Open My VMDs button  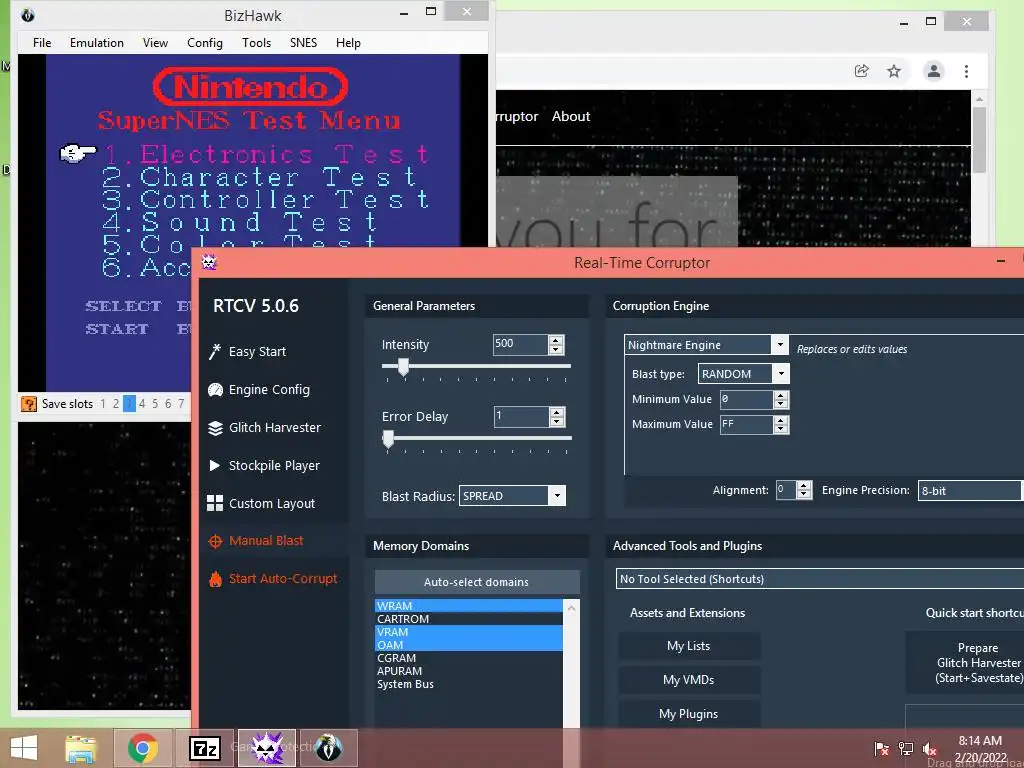[x=689, y=680]
